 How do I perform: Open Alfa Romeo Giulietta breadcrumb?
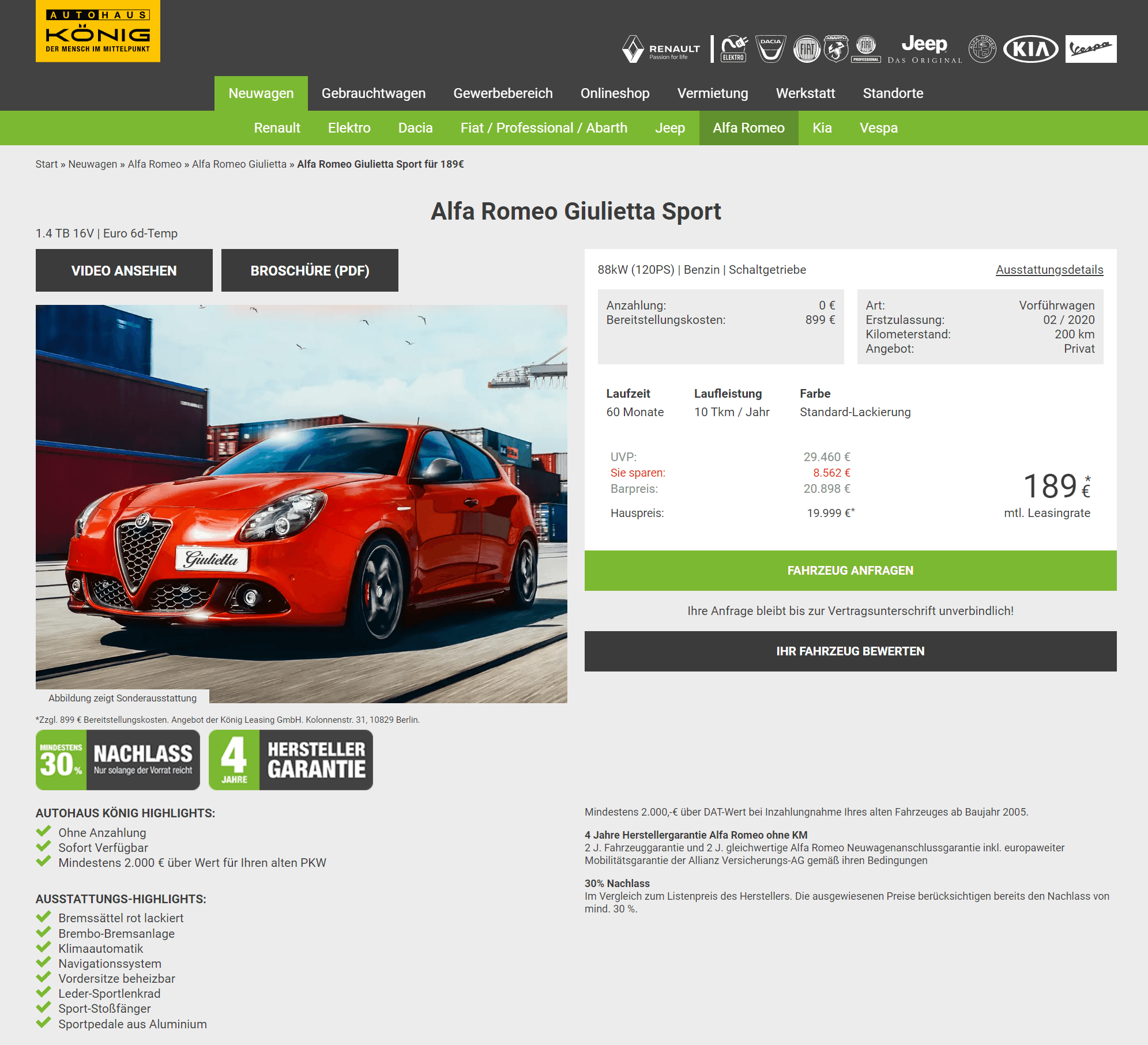[239, 164]
